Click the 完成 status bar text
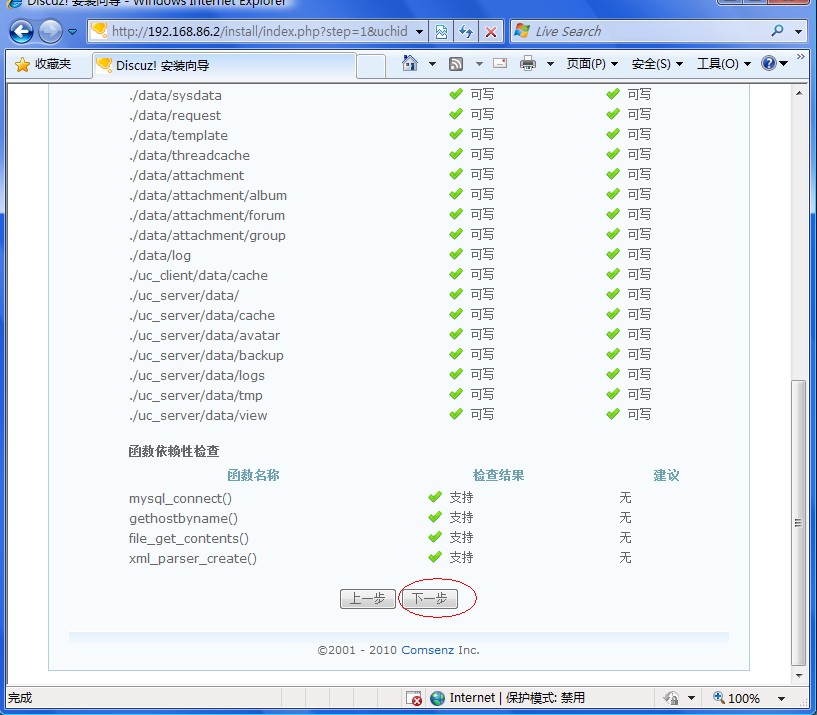 [20, 698]
